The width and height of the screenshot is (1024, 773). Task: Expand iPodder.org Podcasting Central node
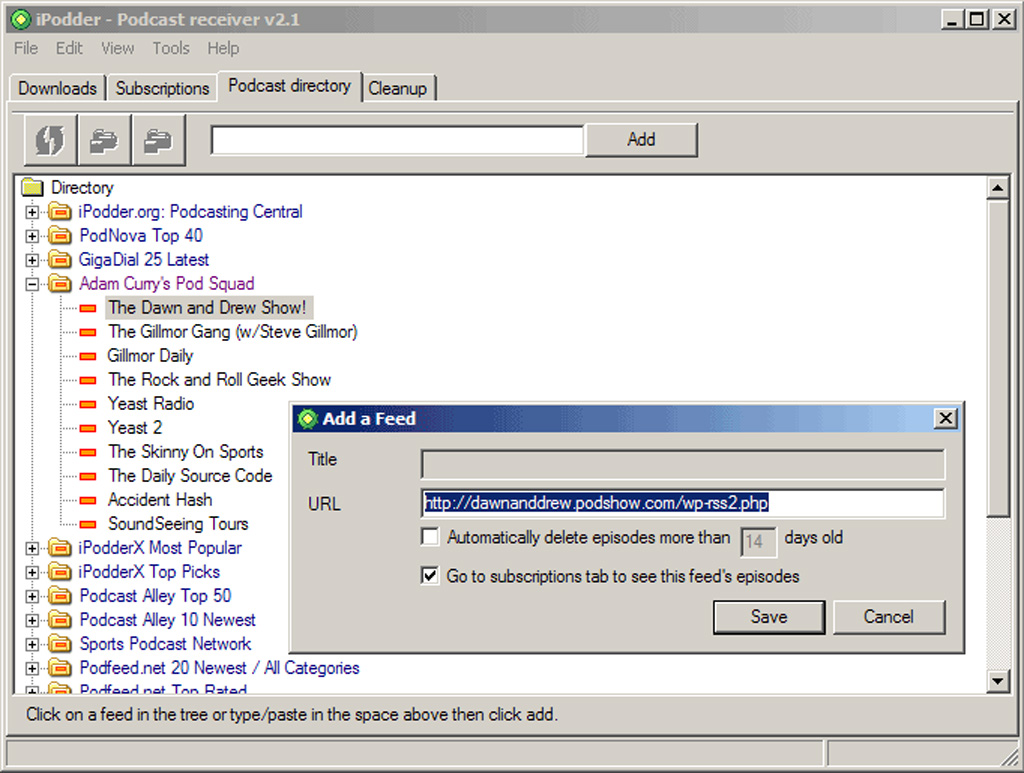click(x=31, y=212)
